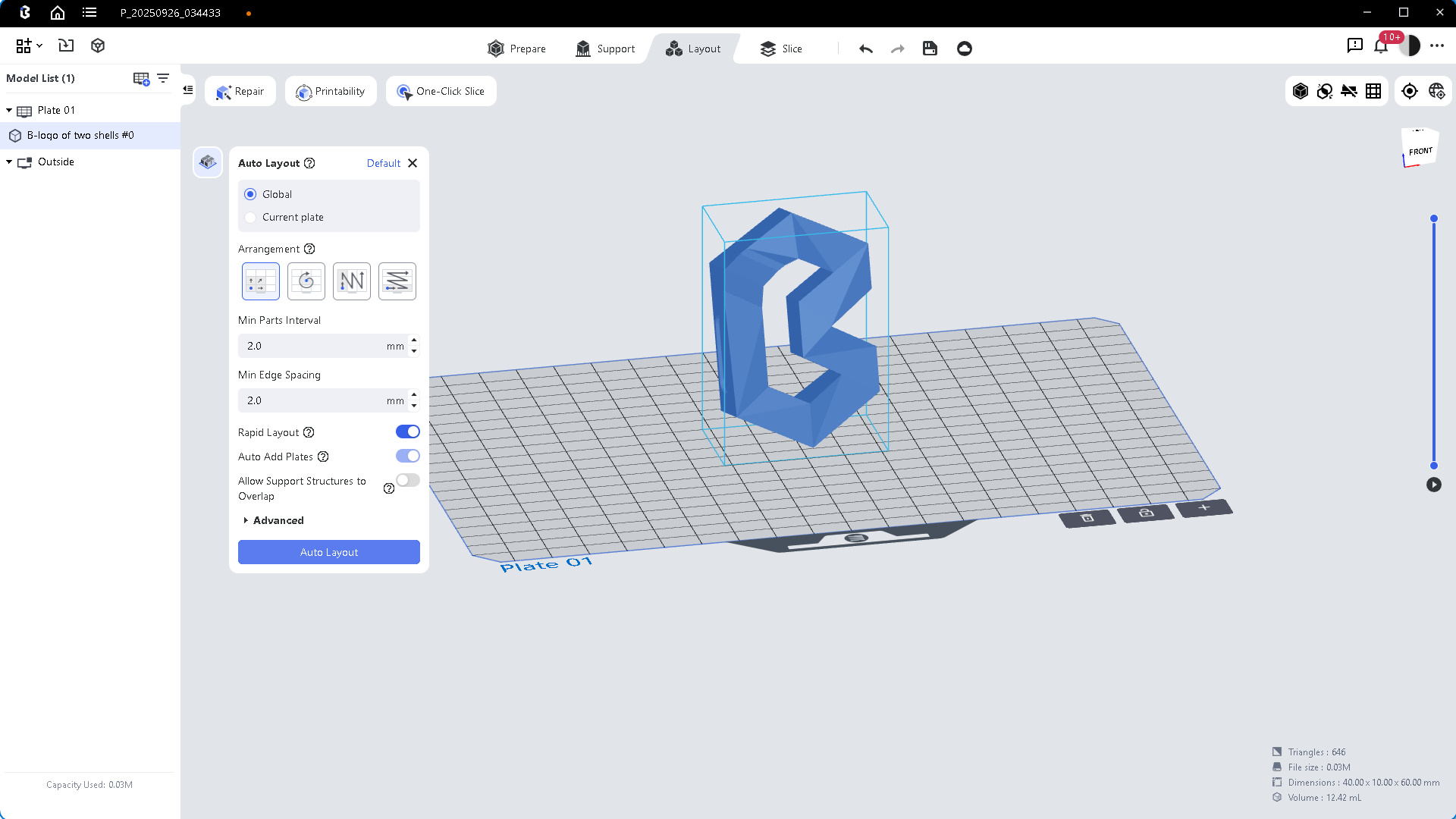
Task: Click the Default link in Auto Layout panel
Action: [x=384, y=163]
